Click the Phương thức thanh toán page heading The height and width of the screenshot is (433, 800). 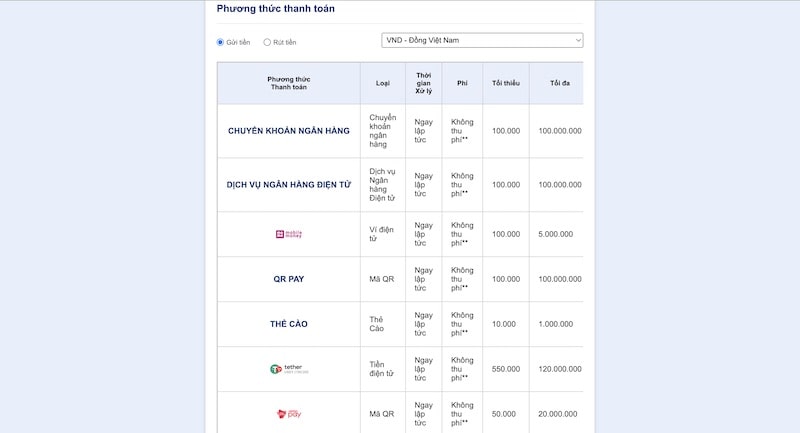click(276, 9)
